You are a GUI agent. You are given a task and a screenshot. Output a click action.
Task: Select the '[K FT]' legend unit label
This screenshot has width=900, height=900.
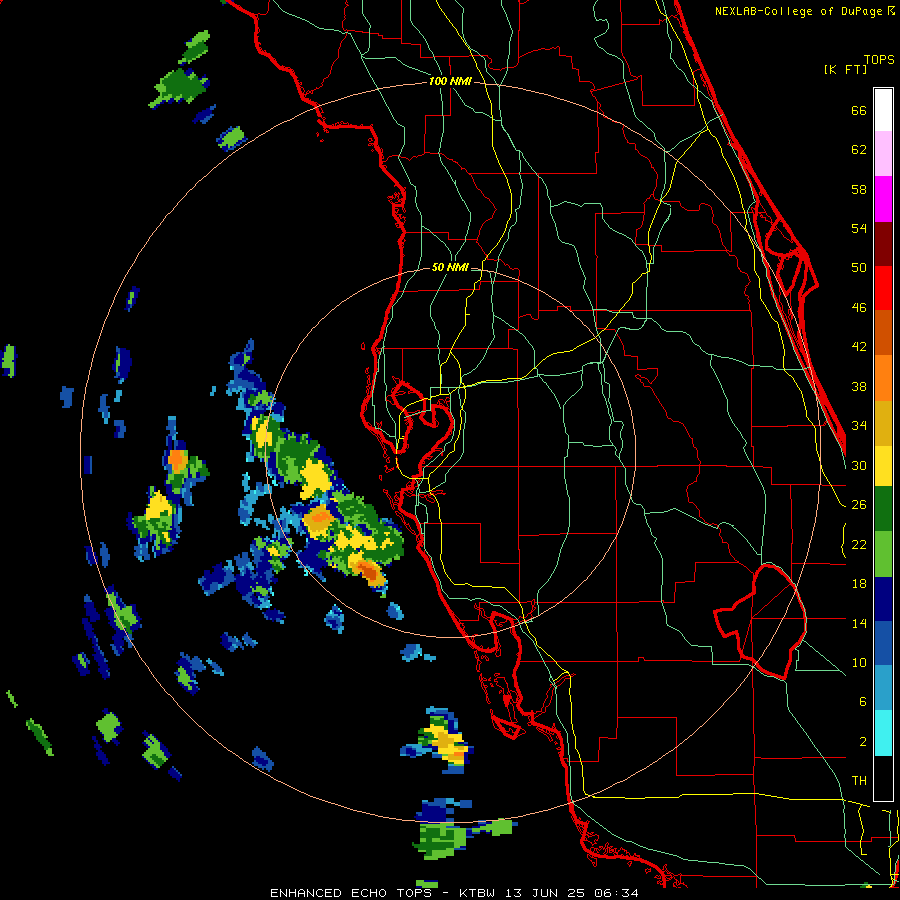point(846,69)
